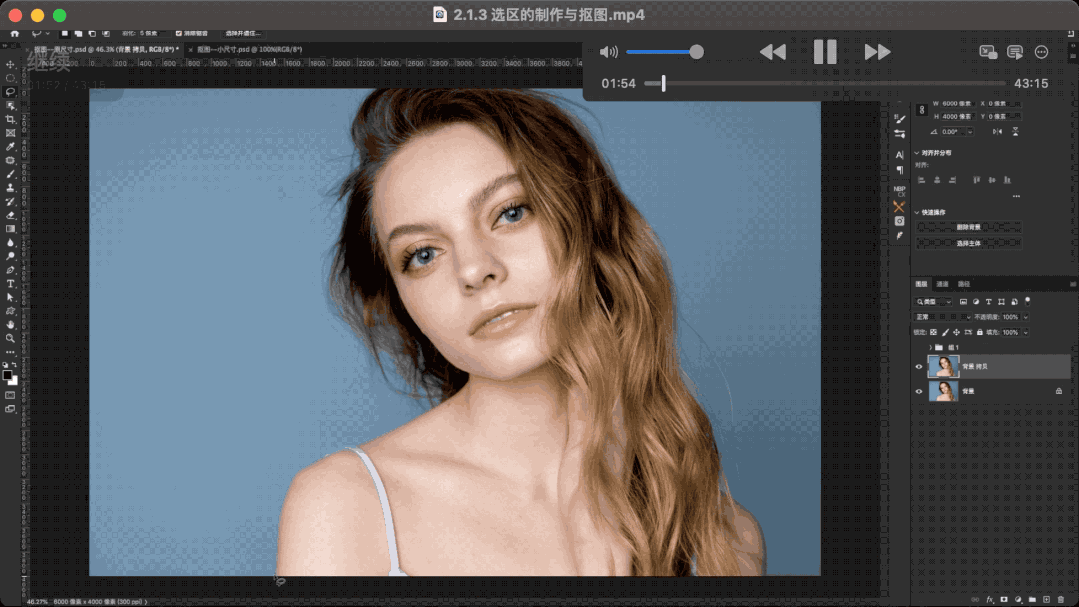Select the Clone Stamp tool
The image size is (1079, 607).
click(10, 188)
